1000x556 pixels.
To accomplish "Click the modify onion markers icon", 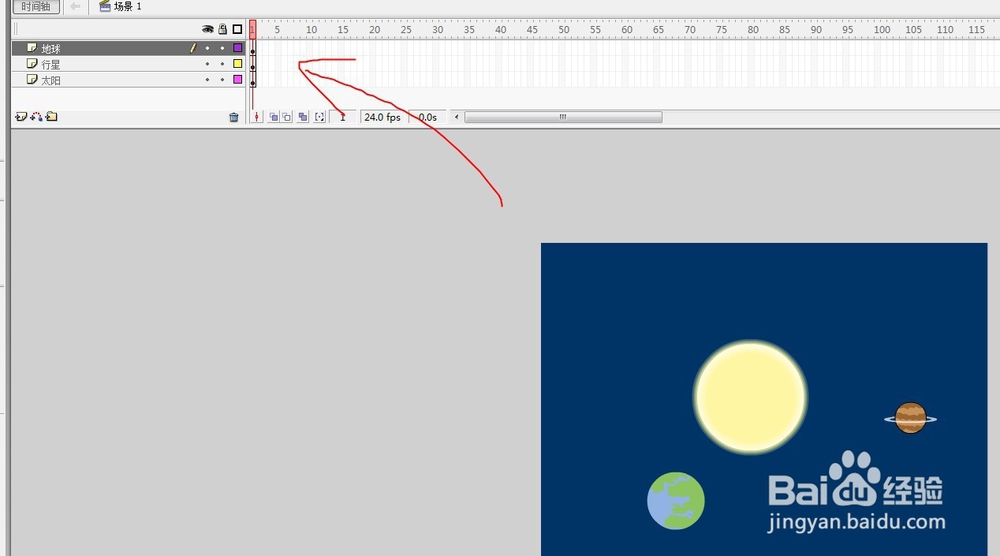I will click(320, 117).
